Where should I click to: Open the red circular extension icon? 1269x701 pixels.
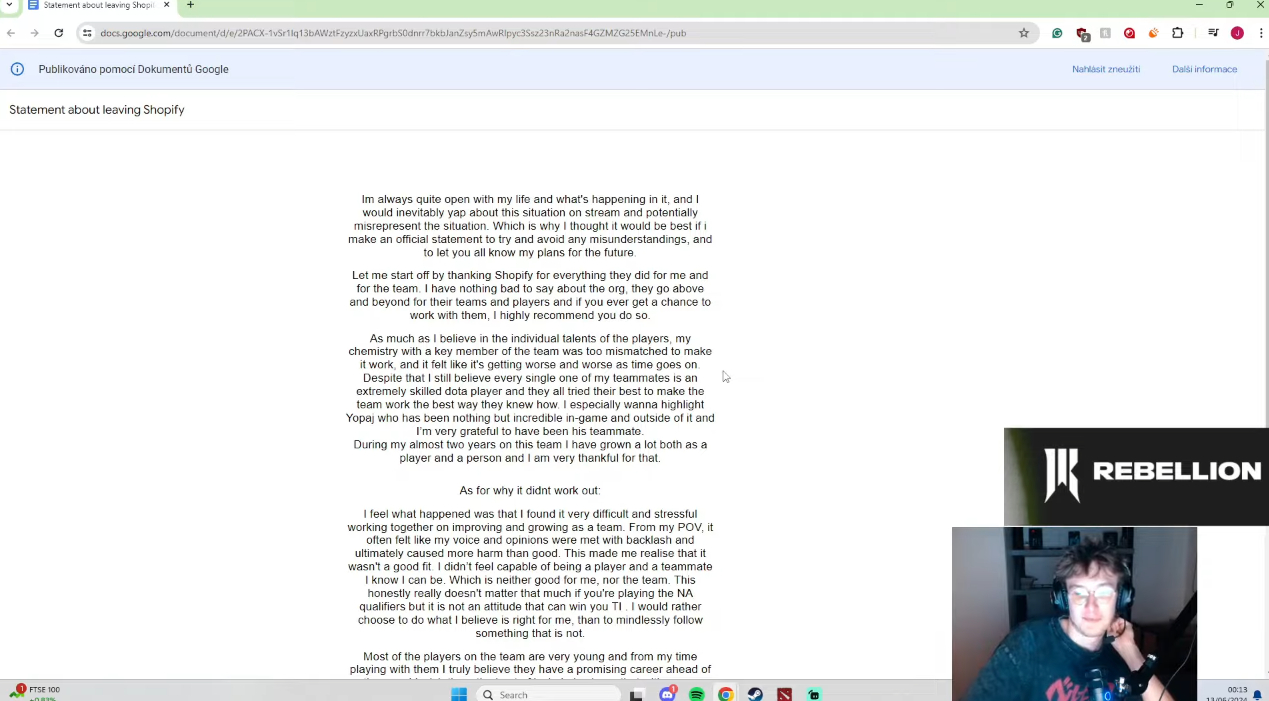point(1129,33)
